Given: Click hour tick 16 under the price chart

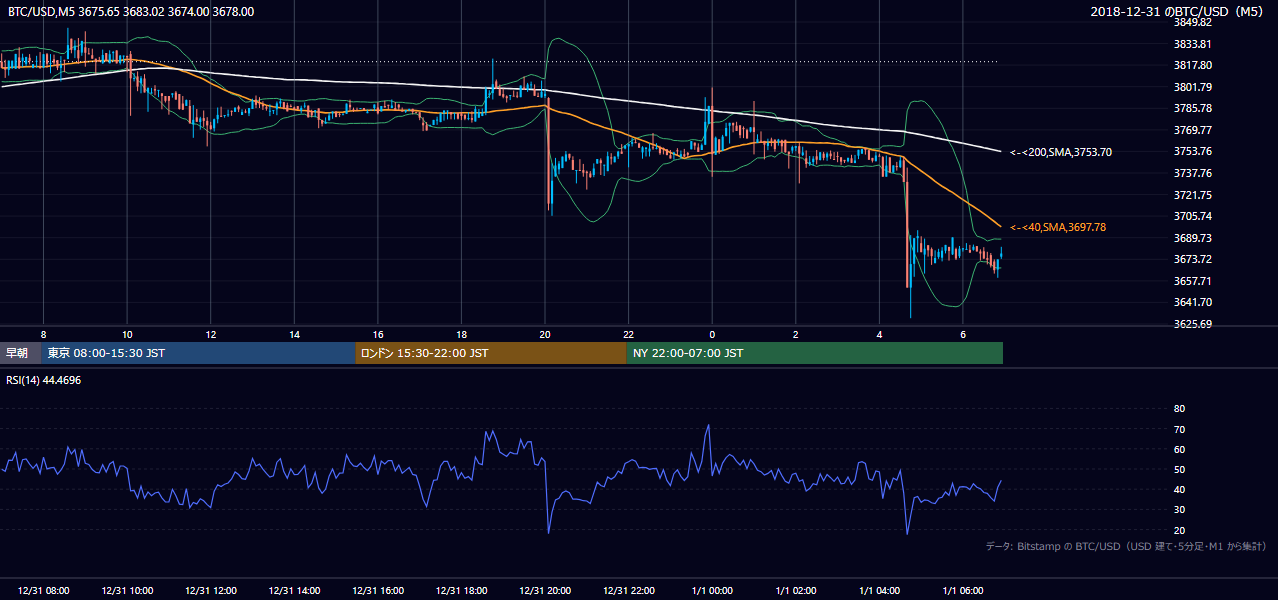Looking at the screenshot, I should tap(378, 334).
